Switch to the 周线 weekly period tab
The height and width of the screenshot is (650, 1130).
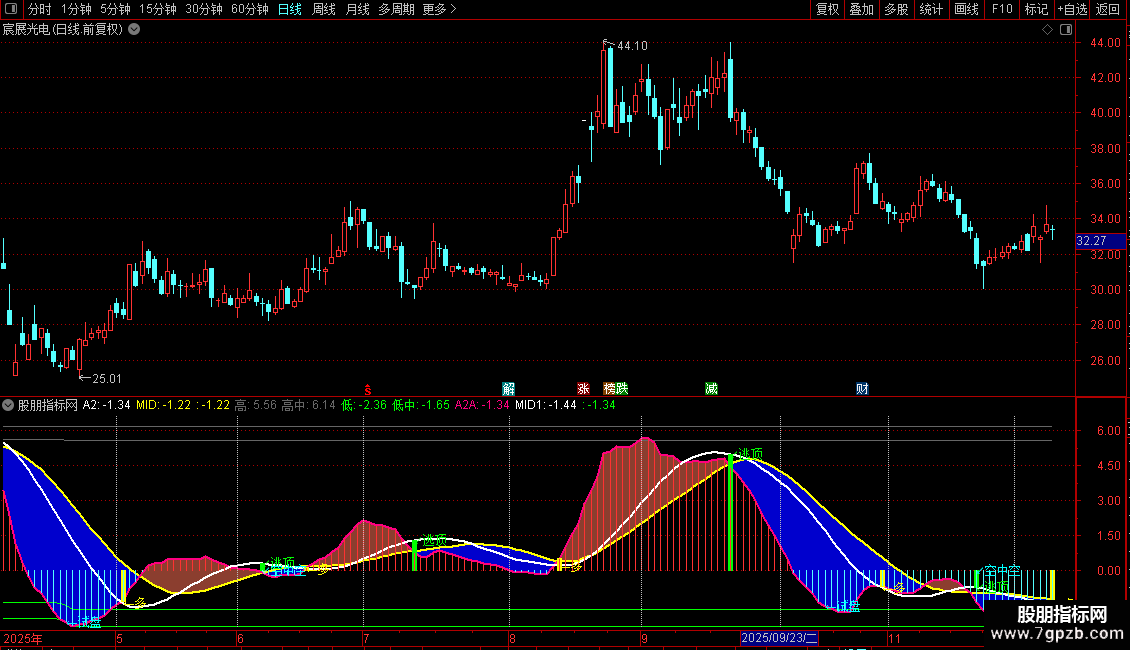click(324, 10)
